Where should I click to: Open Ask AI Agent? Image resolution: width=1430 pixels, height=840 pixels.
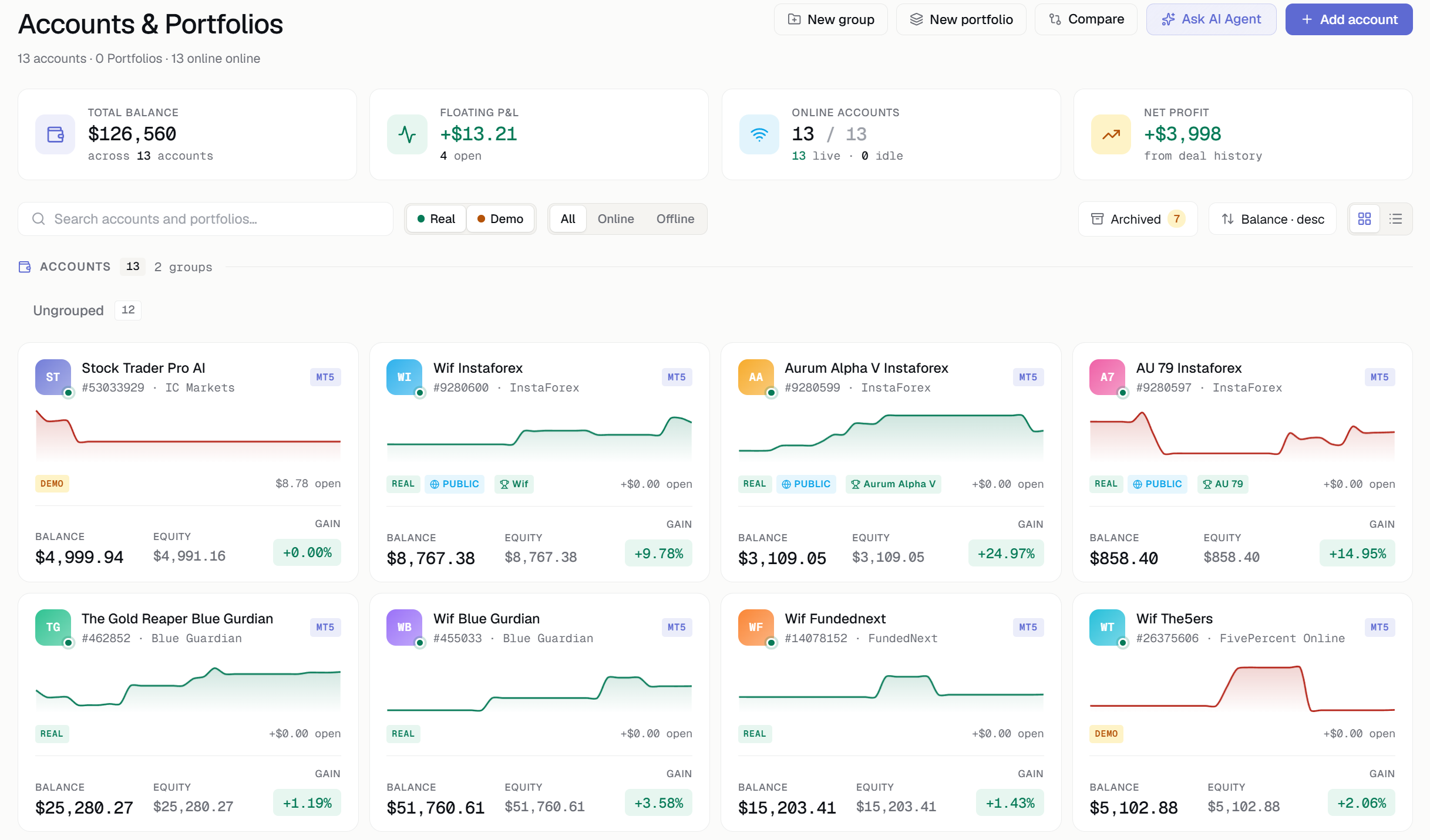tap(1211, 19)
